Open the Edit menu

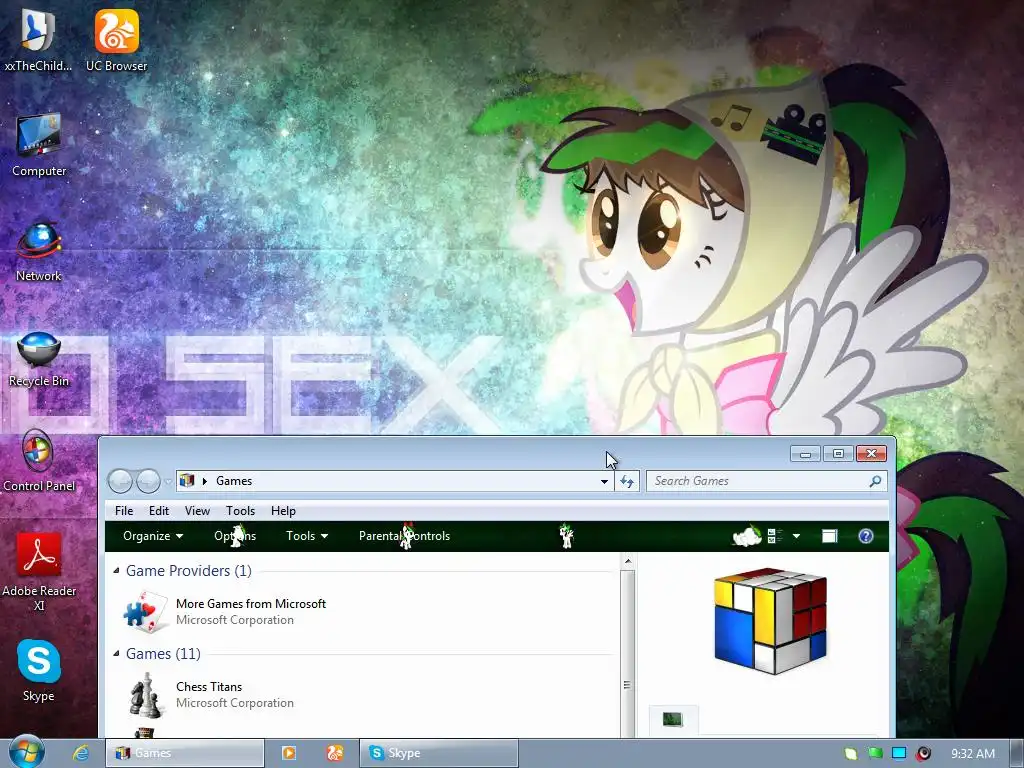coord(159,511)
